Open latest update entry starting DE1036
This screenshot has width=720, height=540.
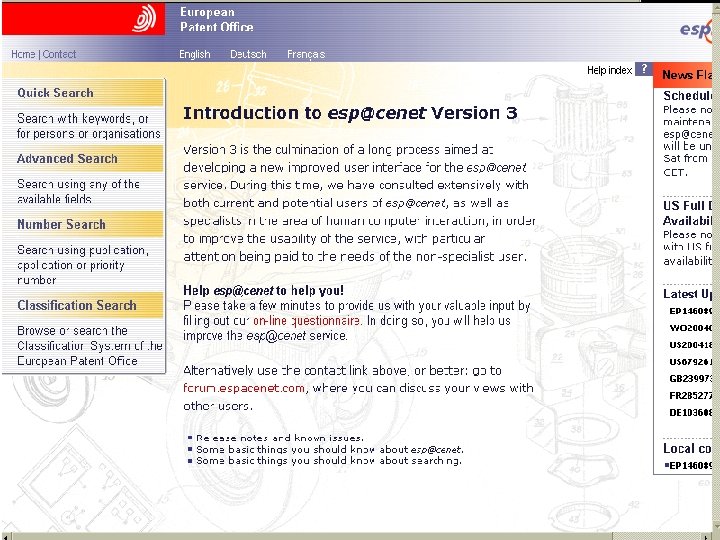coord(690,413)
